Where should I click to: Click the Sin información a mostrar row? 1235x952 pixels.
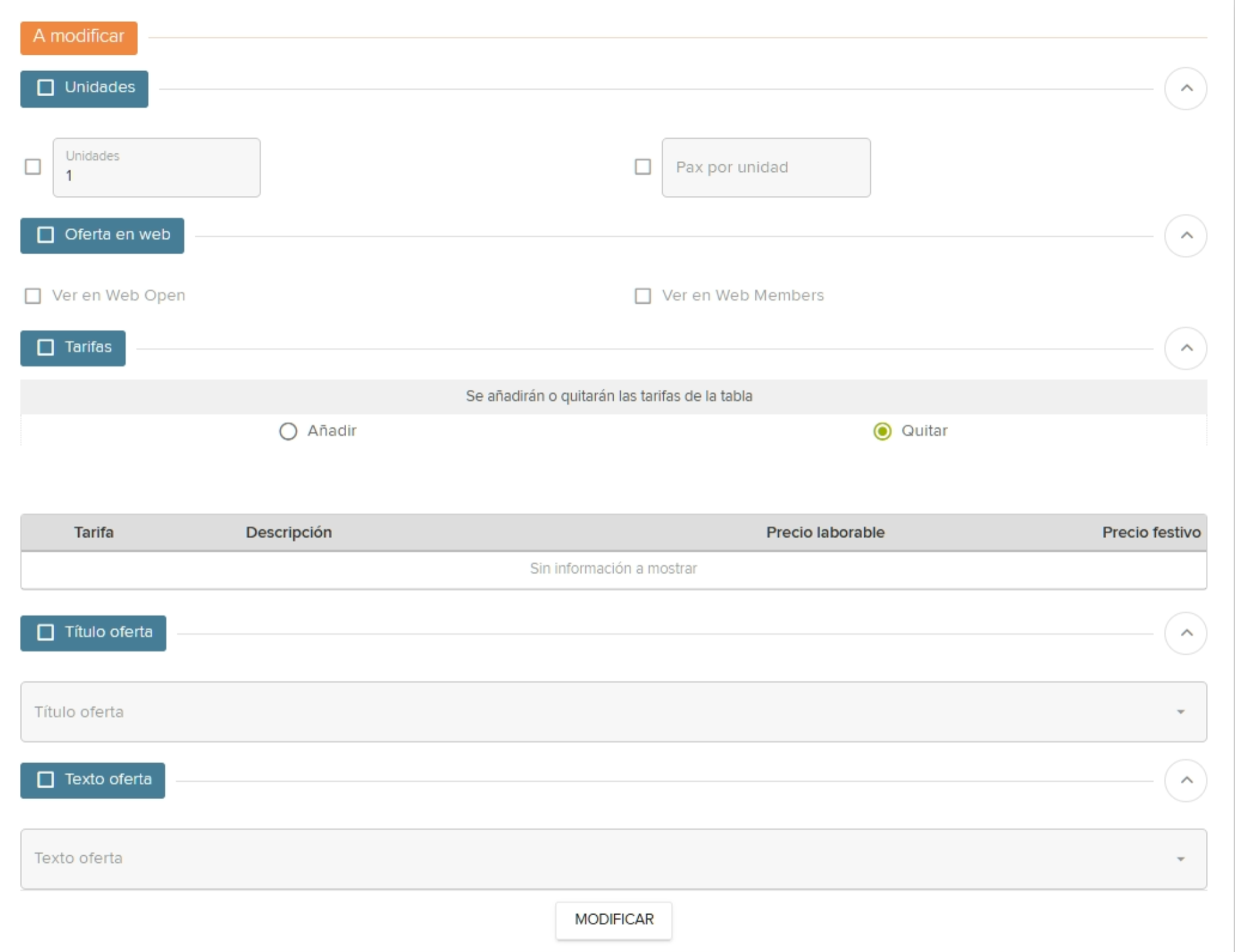coord(614,569)
